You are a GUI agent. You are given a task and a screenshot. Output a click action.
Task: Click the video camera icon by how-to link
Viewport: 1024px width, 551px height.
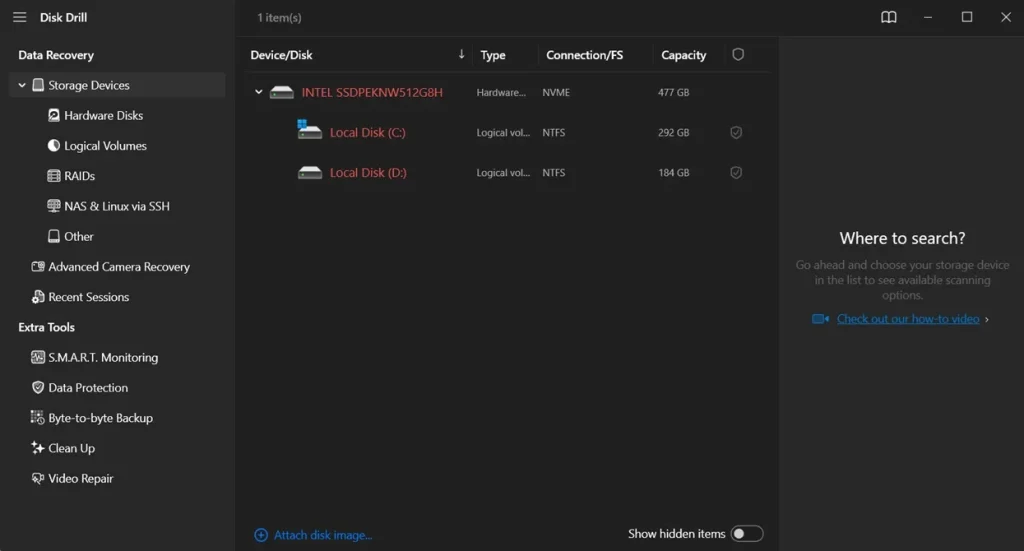pos(820,319)
